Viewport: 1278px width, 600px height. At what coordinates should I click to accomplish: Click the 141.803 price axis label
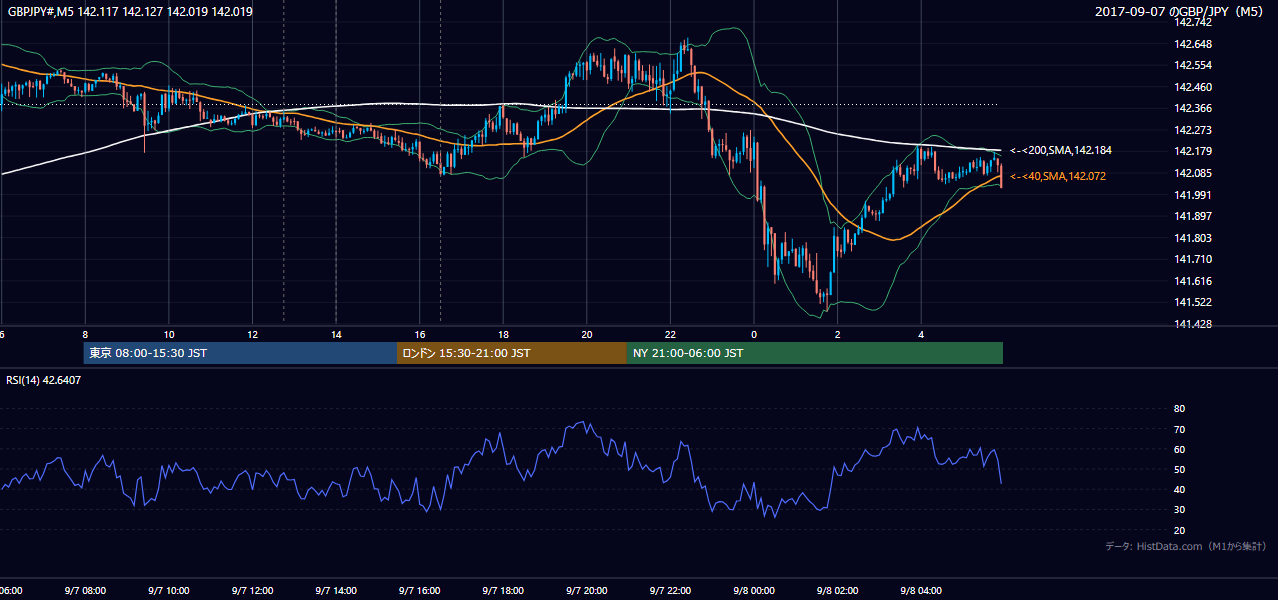coord(1192,238)
